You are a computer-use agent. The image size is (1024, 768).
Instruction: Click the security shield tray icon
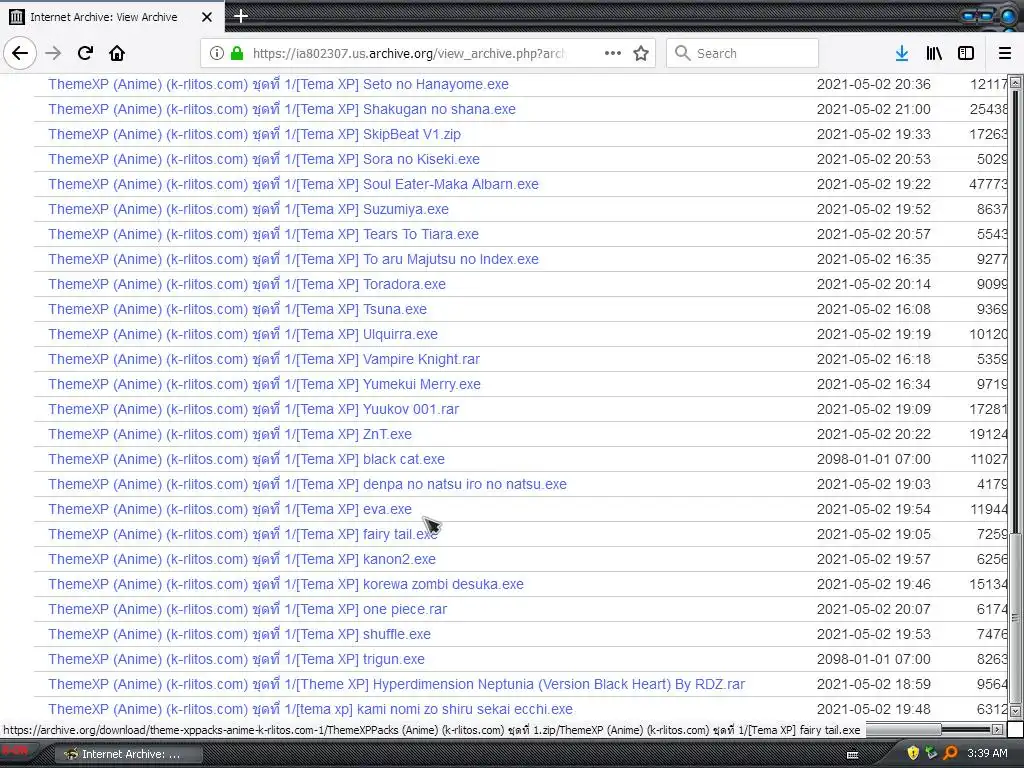tap(912, 753)
